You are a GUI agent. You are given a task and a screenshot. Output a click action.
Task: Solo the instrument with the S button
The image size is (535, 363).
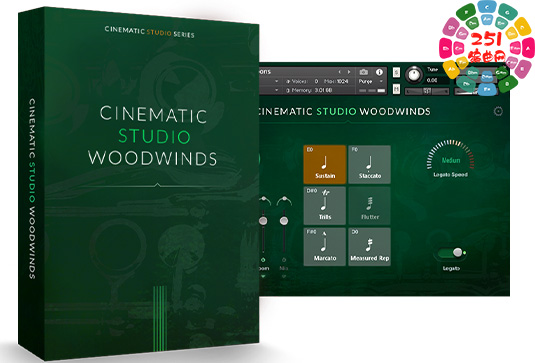point(396,72)
